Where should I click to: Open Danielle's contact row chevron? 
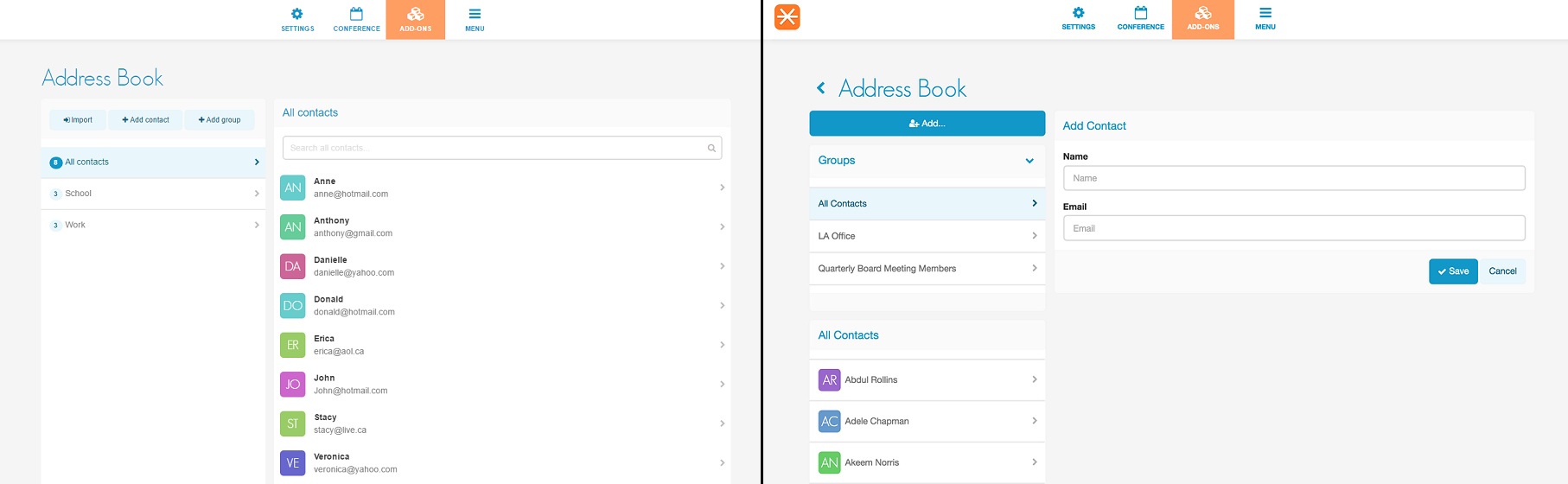(x=722, y=266)
